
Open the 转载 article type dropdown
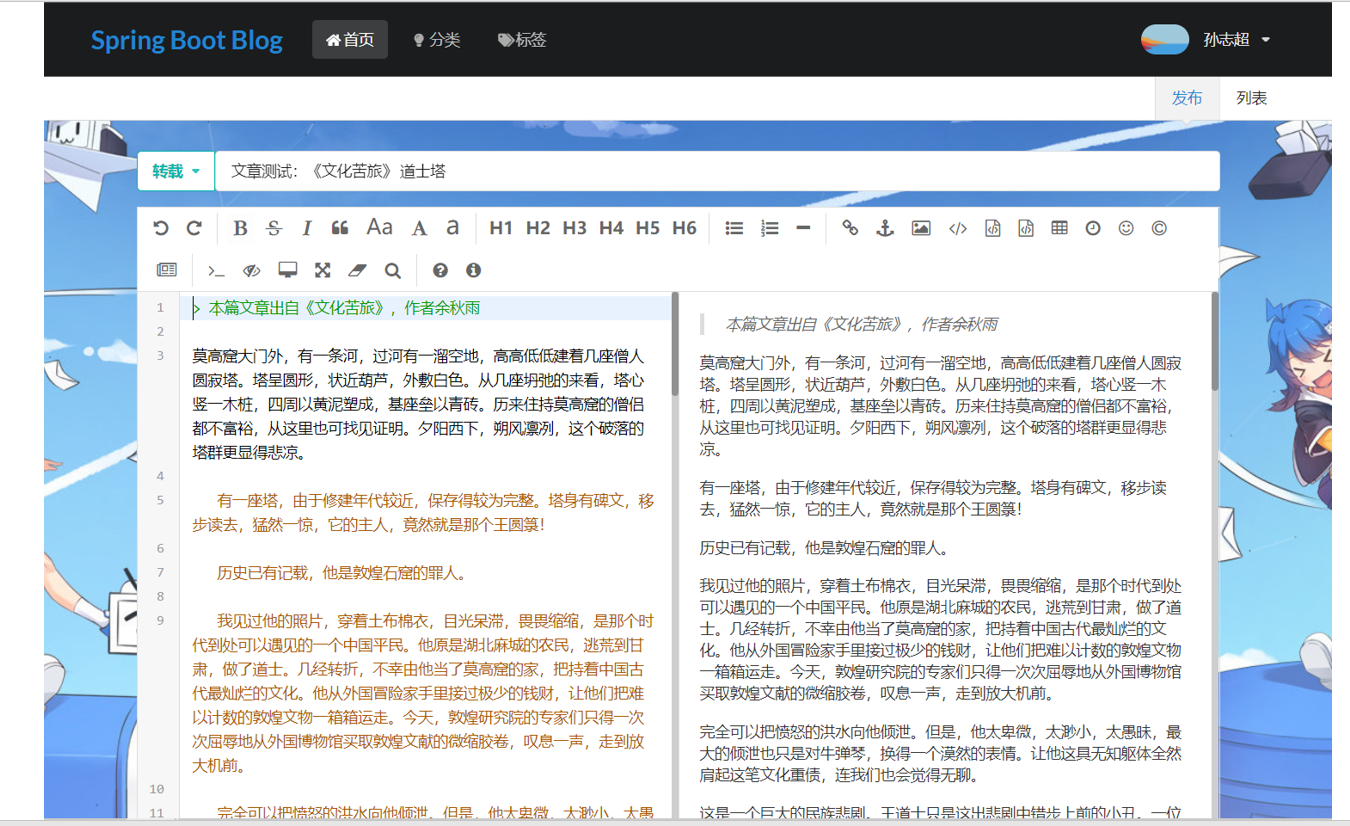[x=176, y=171]
